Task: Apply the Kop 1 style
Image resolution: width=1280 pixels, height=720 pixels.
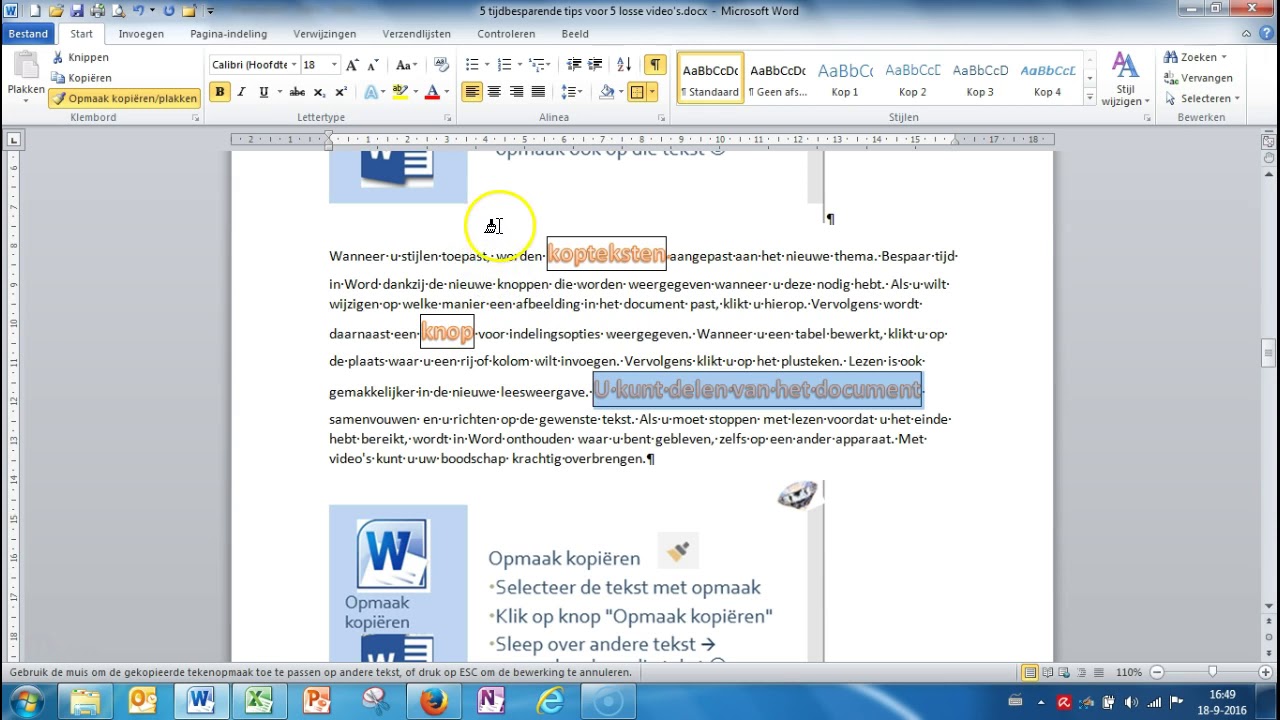Action: click(845, 79)
